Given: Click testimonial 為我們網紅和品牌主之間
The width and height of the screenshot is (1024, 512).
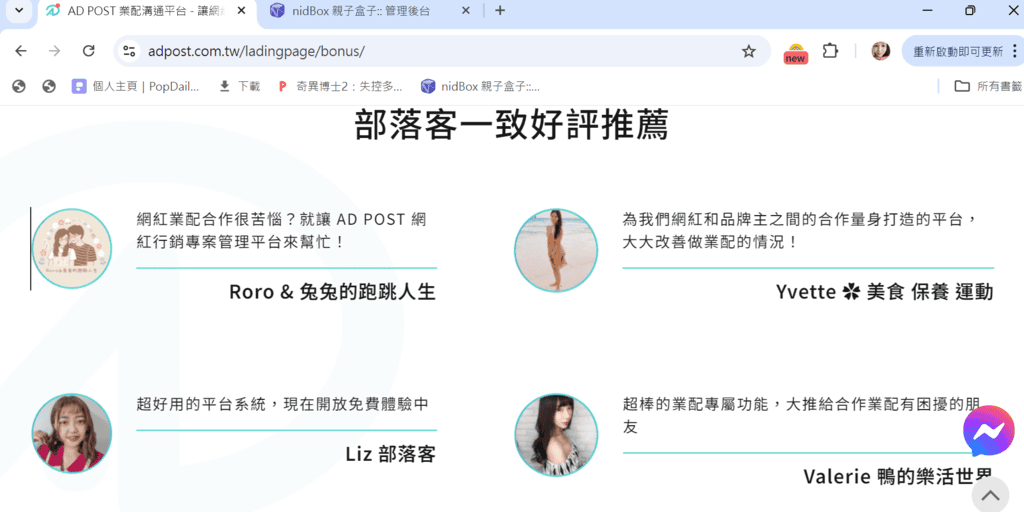Looking at the screenshot, I should (800, 231).
